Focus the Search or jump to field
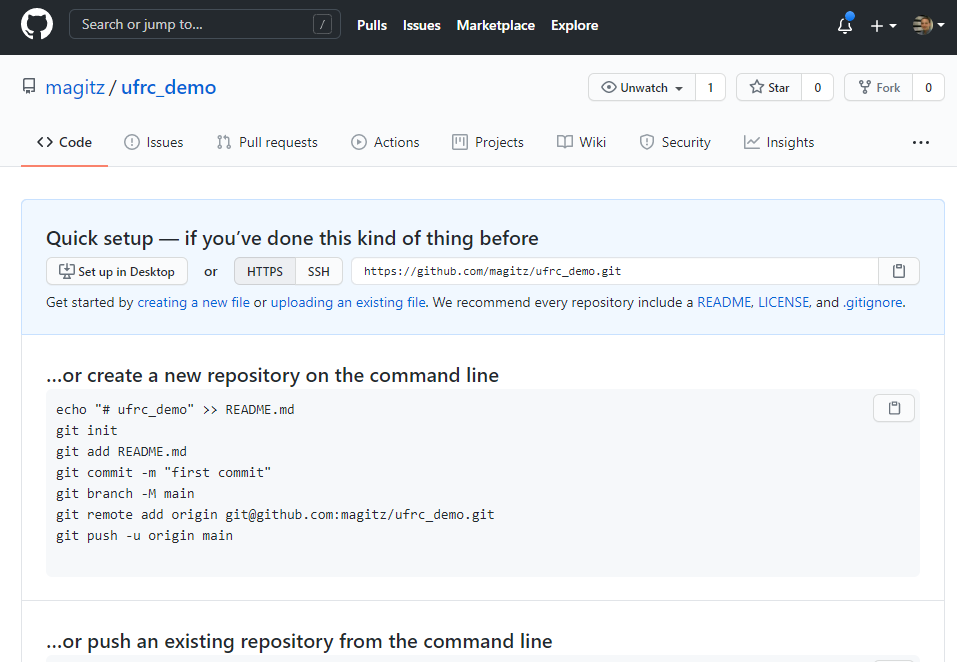The image size is (957, 662). tap(204, 24)
